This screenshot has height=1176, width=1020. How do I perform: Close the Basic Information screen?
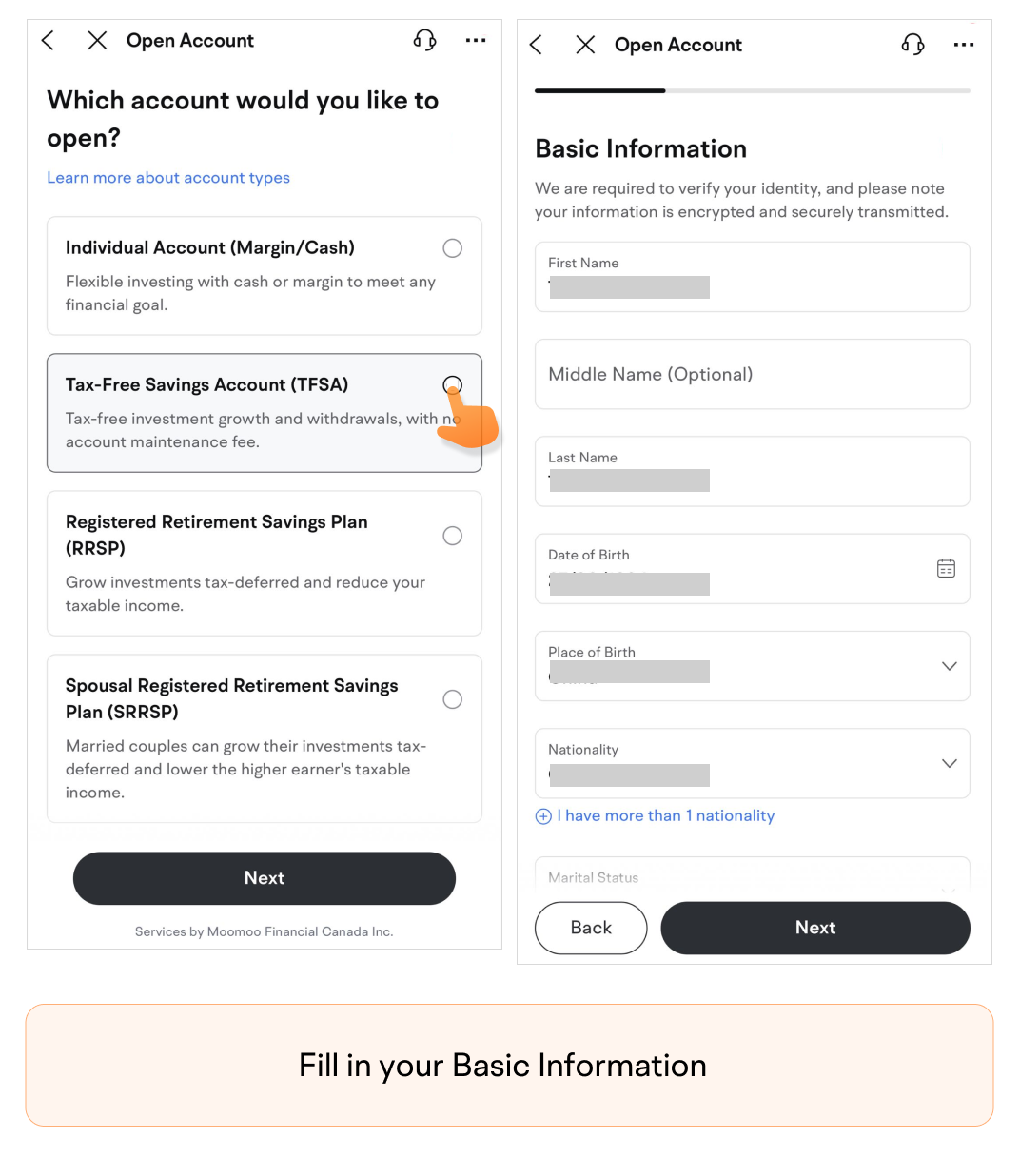585,45
